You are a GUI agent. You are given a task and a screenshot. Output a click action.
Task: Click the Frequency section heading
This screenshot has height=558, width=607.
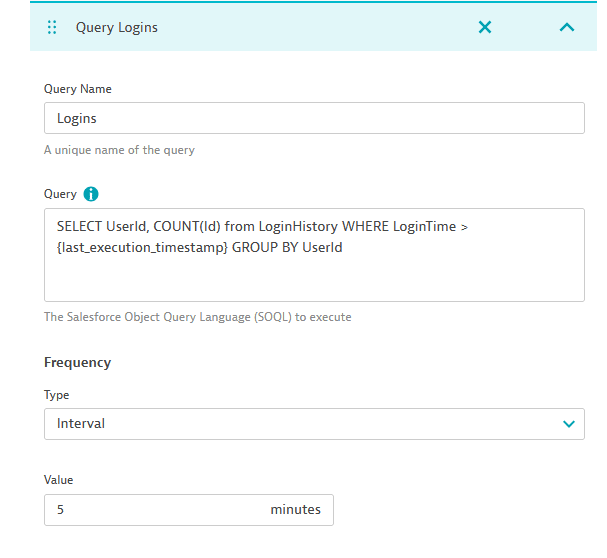click(x=77, y=362)
